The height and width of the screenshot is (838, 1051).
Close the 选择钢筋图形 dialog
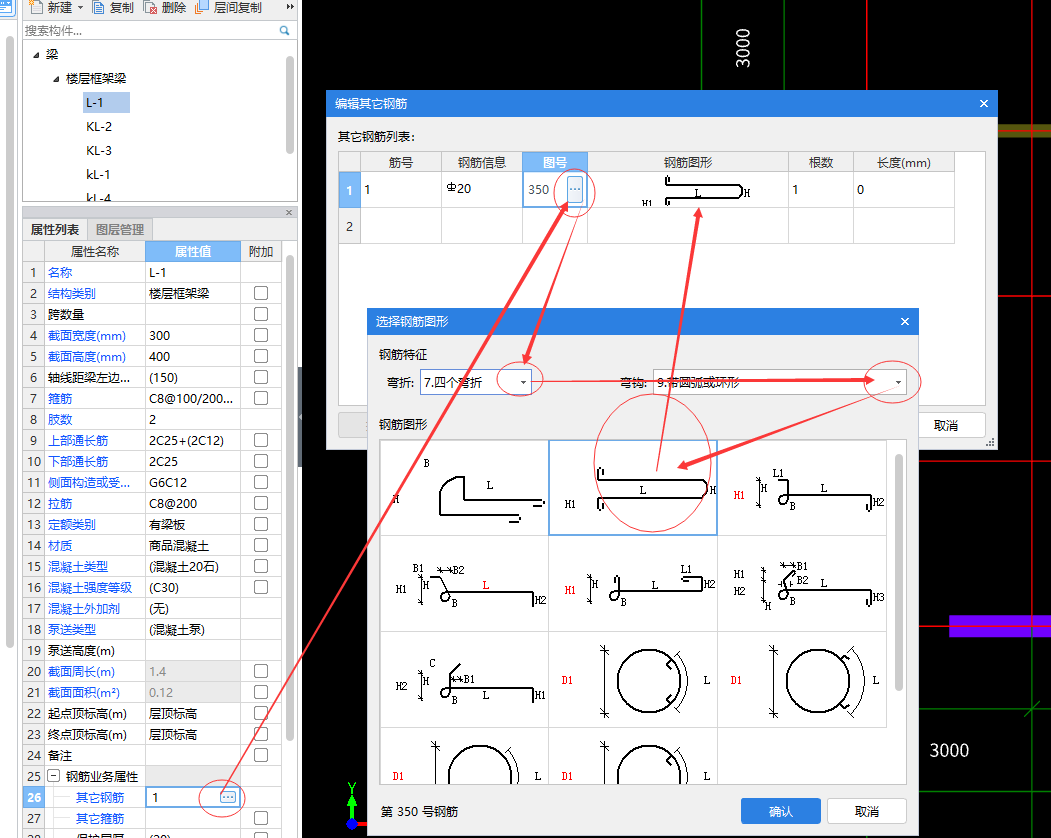pos(905,321)
